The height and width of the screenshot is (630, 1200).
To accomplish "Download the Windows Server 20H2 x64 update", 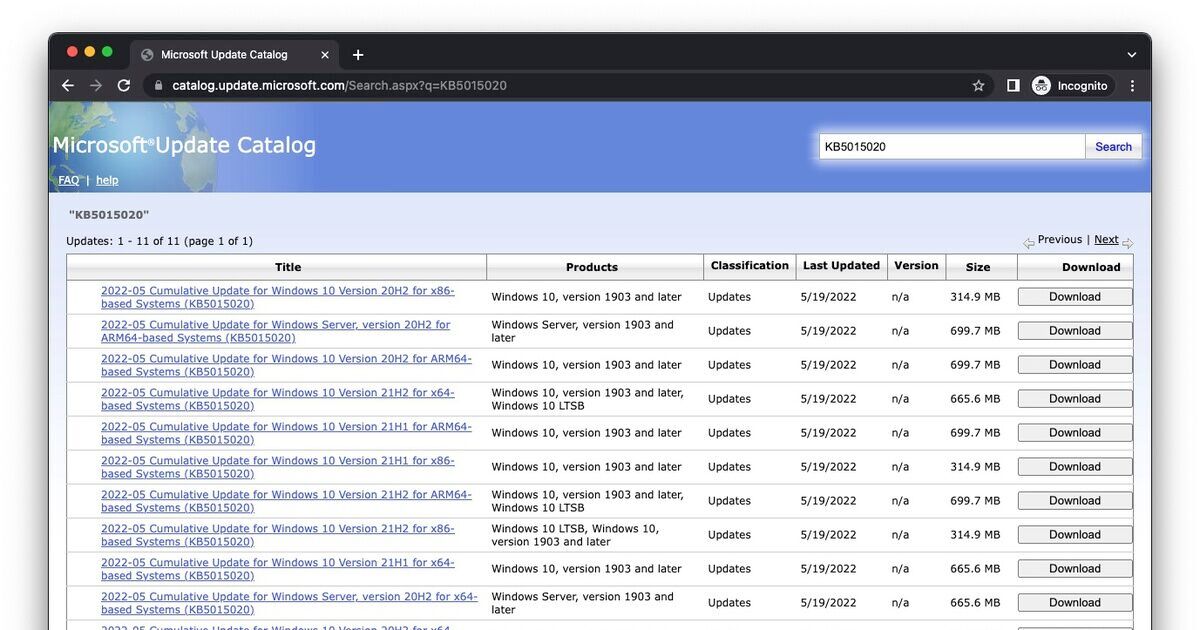I will point(1075,603).
